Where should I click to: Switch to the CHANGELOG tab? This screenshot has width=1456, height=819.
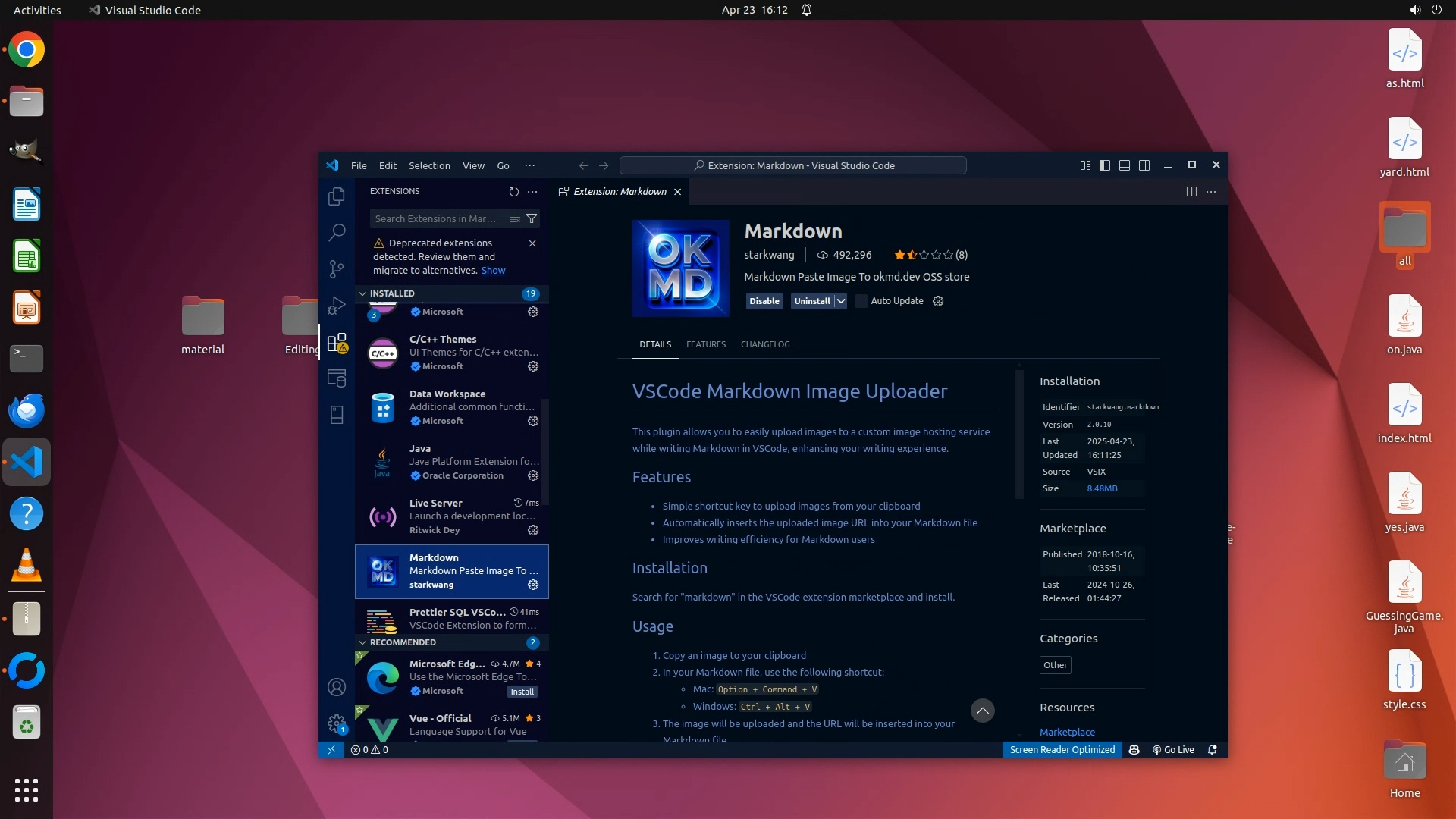(764, 344)
